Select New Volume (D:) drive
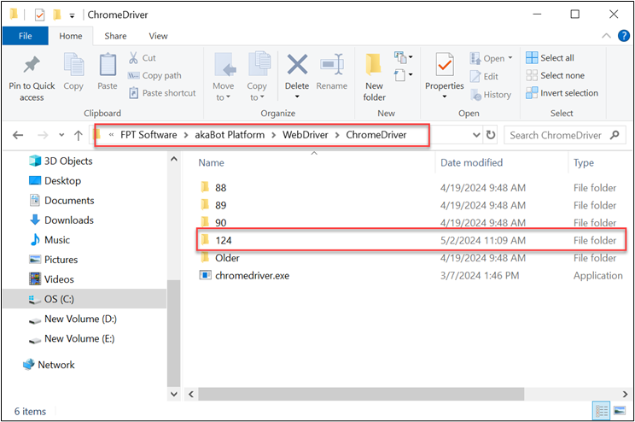This screenshot has width=635, height=422. pos(72,319)
